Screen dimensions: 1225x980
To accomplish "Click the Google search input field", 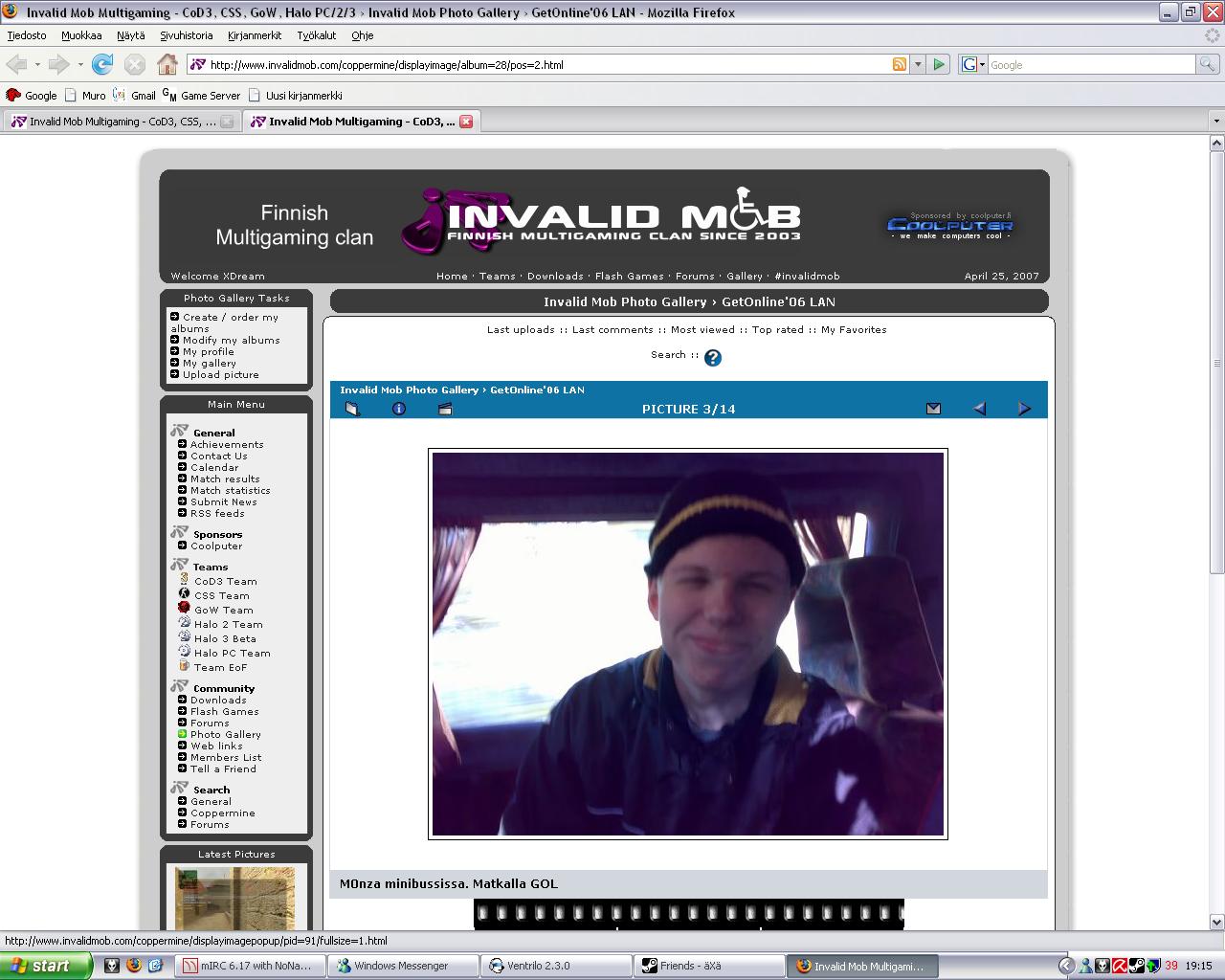I will 1091,64.
